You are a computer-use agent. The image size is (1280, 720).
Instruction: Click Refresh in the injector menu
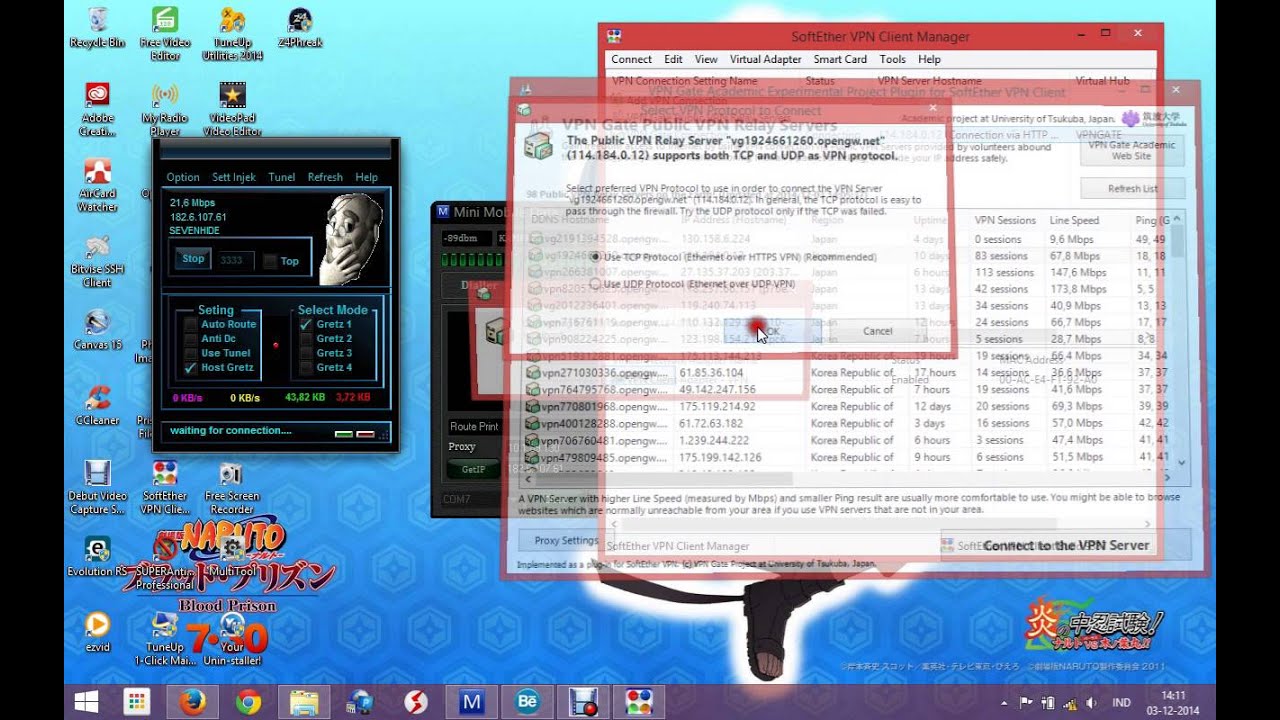pos(325,177)
